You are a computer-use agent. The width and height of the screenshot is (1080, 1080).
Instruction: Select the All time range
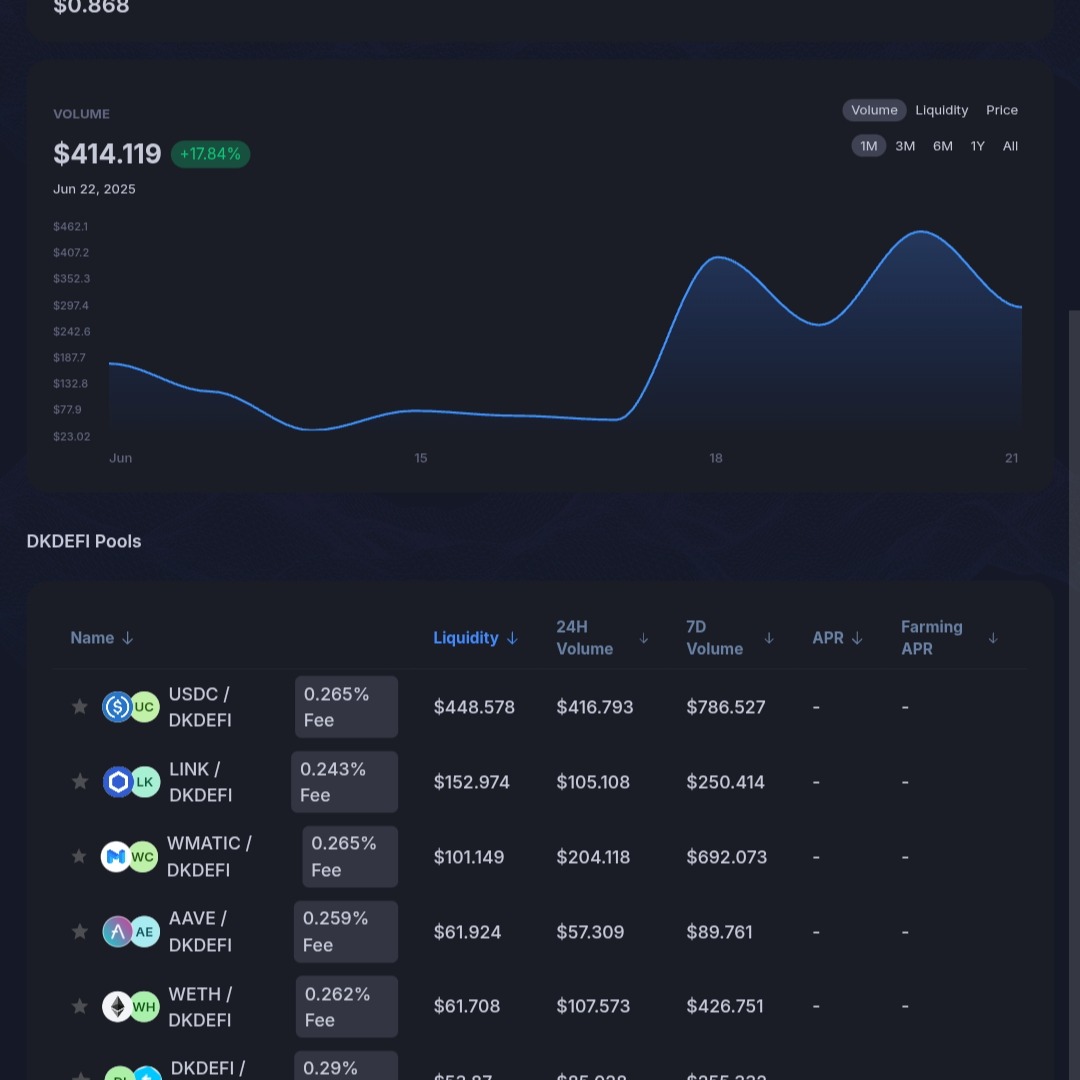tap(1010, 146)
